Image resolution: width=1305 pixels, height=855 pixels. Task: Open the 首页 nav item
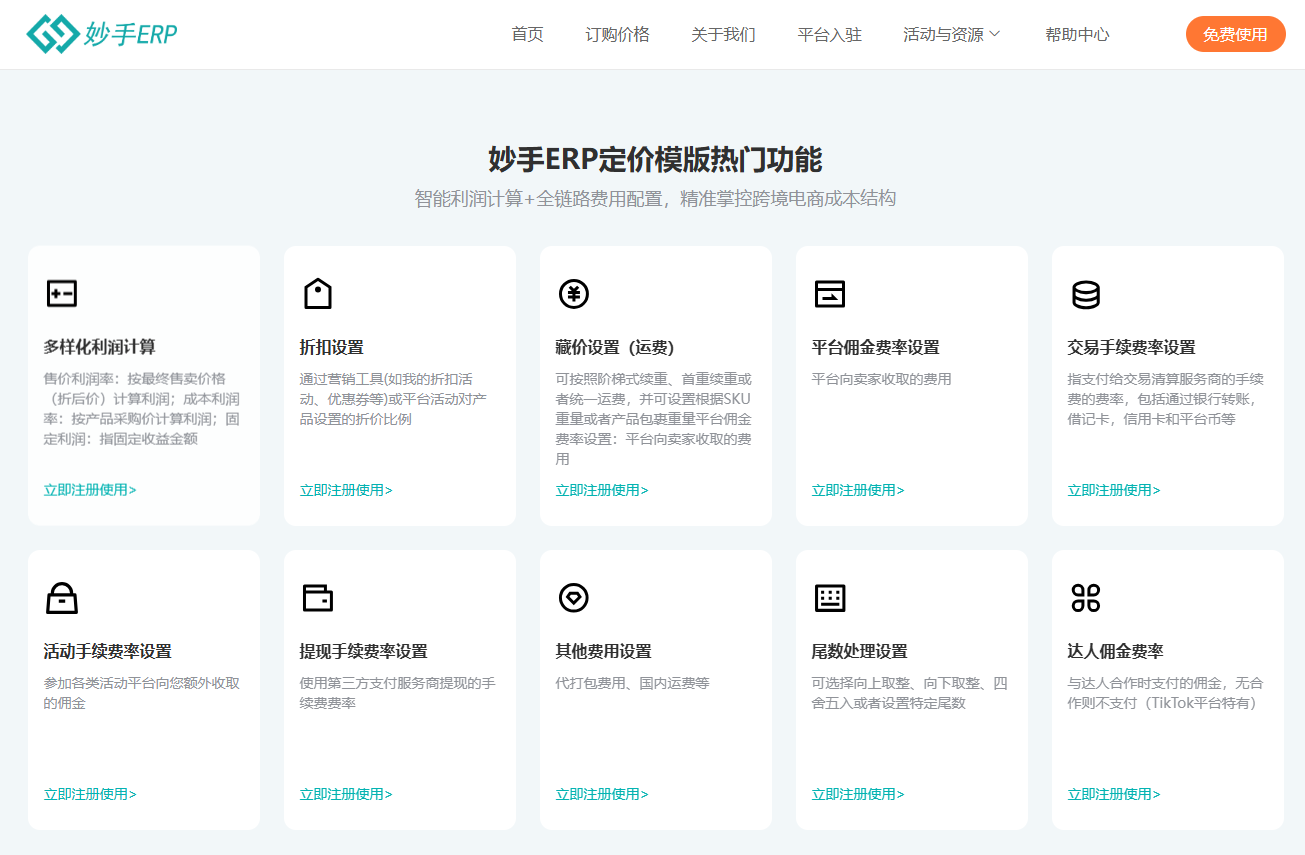(527, 34)
